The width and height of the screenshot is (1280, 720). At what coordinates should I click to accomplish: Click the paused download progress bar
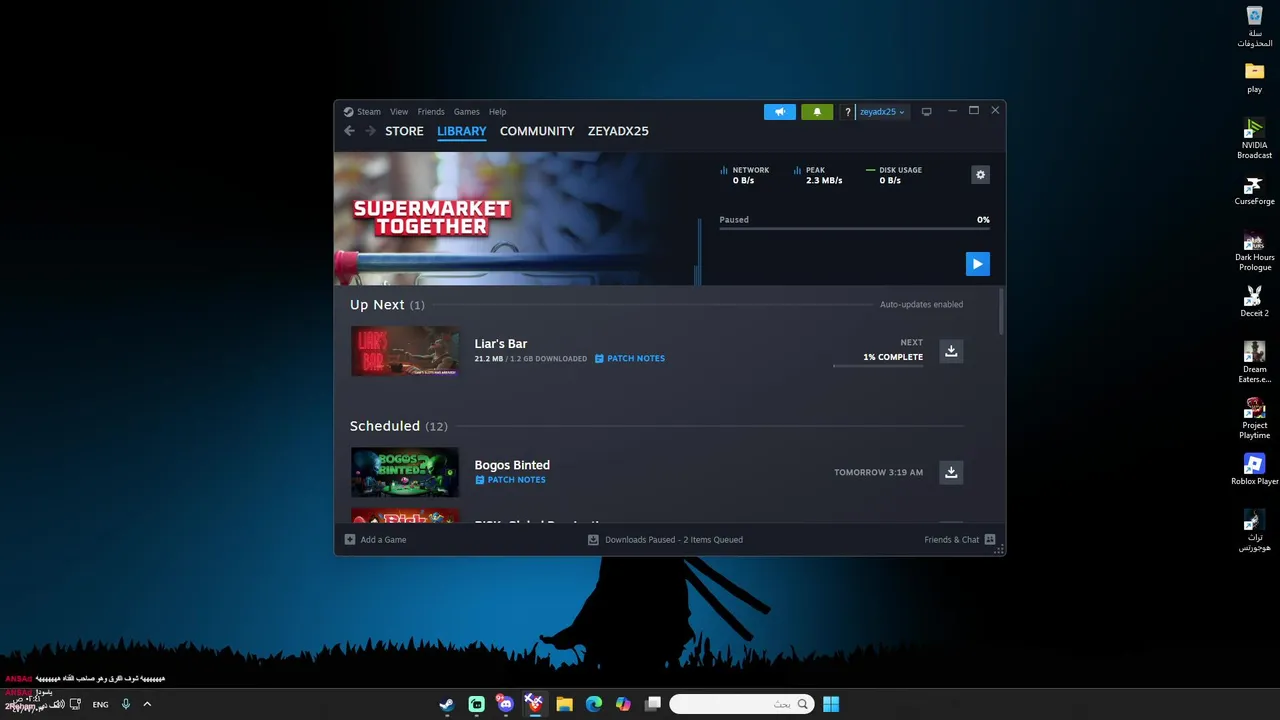click(x=854, y=229)
